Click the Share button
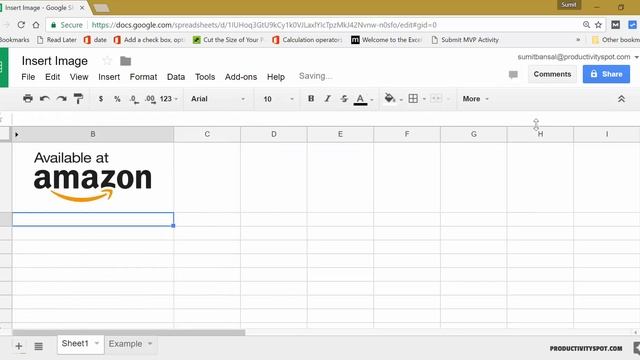The width and height of the screenshot is (640, 360). click(x=606, y=74)
